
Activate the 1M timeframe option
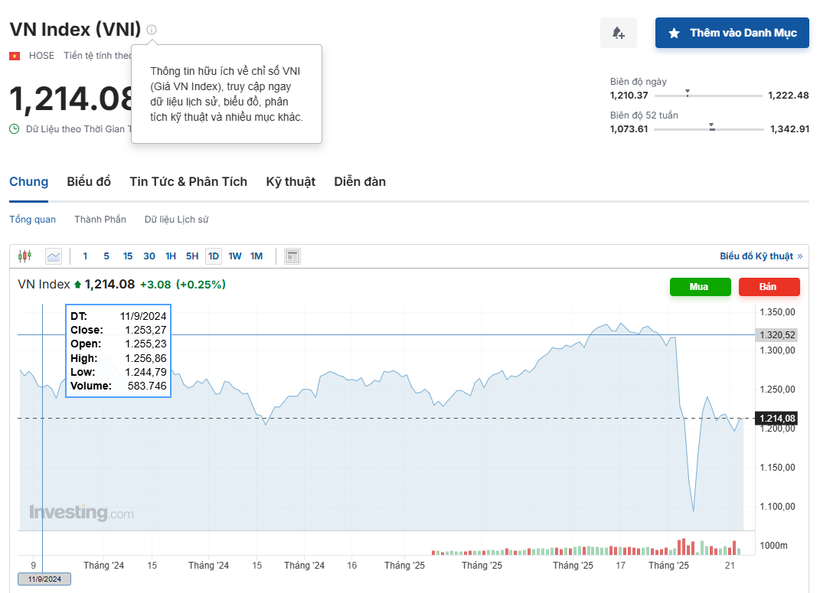[256, 256]
